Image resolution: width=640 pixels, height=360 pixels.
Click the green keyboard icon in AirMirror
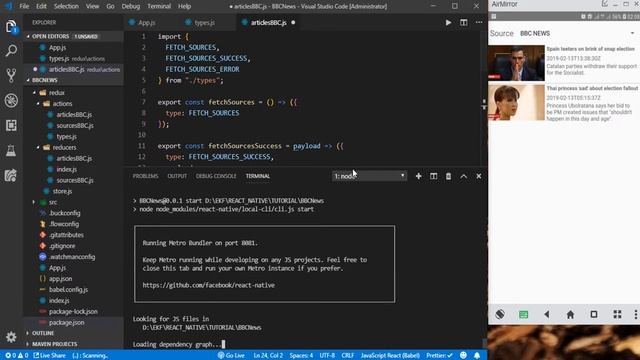[x=523, y=314]
